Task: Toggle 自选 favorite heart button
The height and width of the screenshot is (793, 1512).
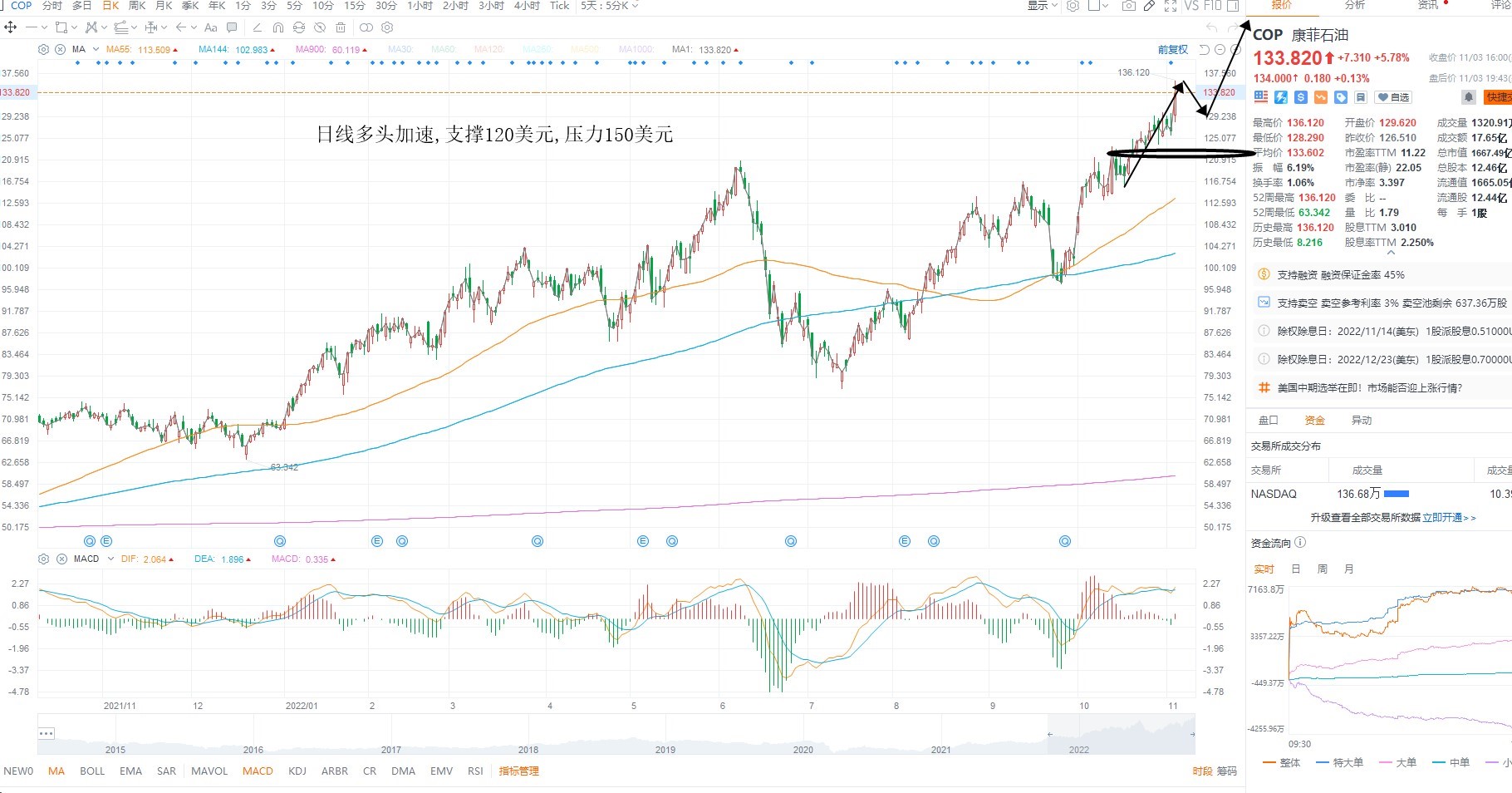Action: (1394, 97)
